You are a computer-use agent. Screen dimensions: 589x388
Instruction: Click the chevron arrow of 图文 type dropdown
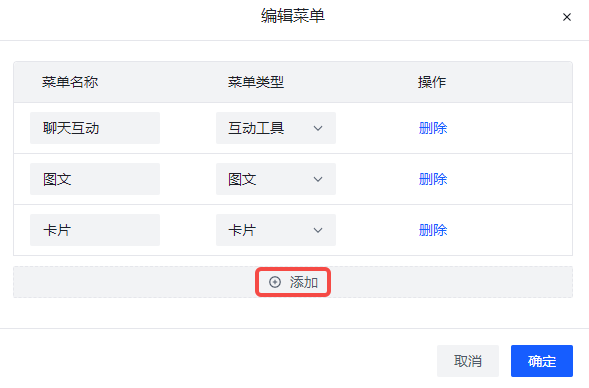(318, 179)
